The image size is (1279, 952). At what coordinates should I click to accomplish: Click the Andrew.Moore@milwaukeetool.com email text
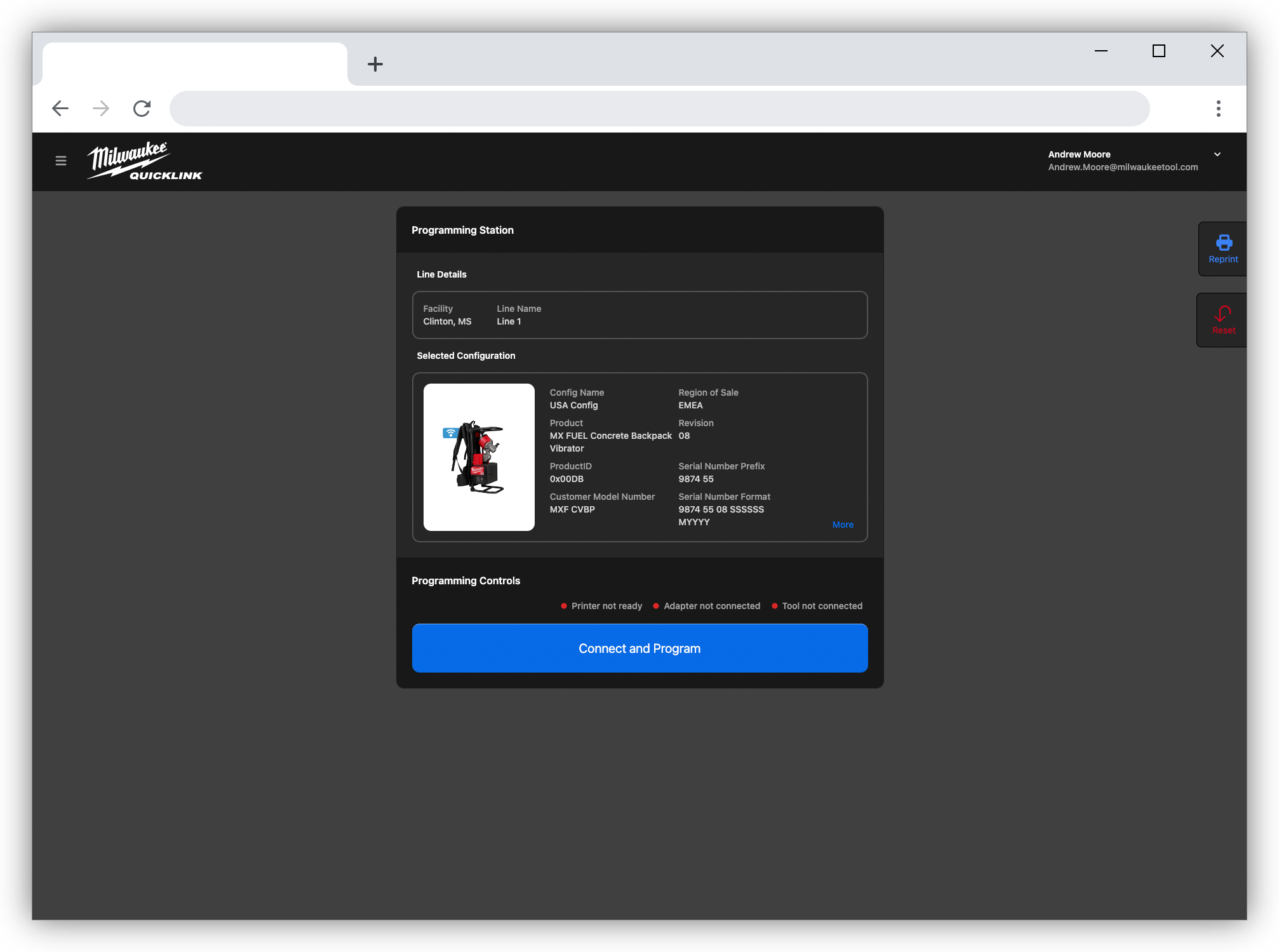pyautogui.click(x=1123, y=167)
